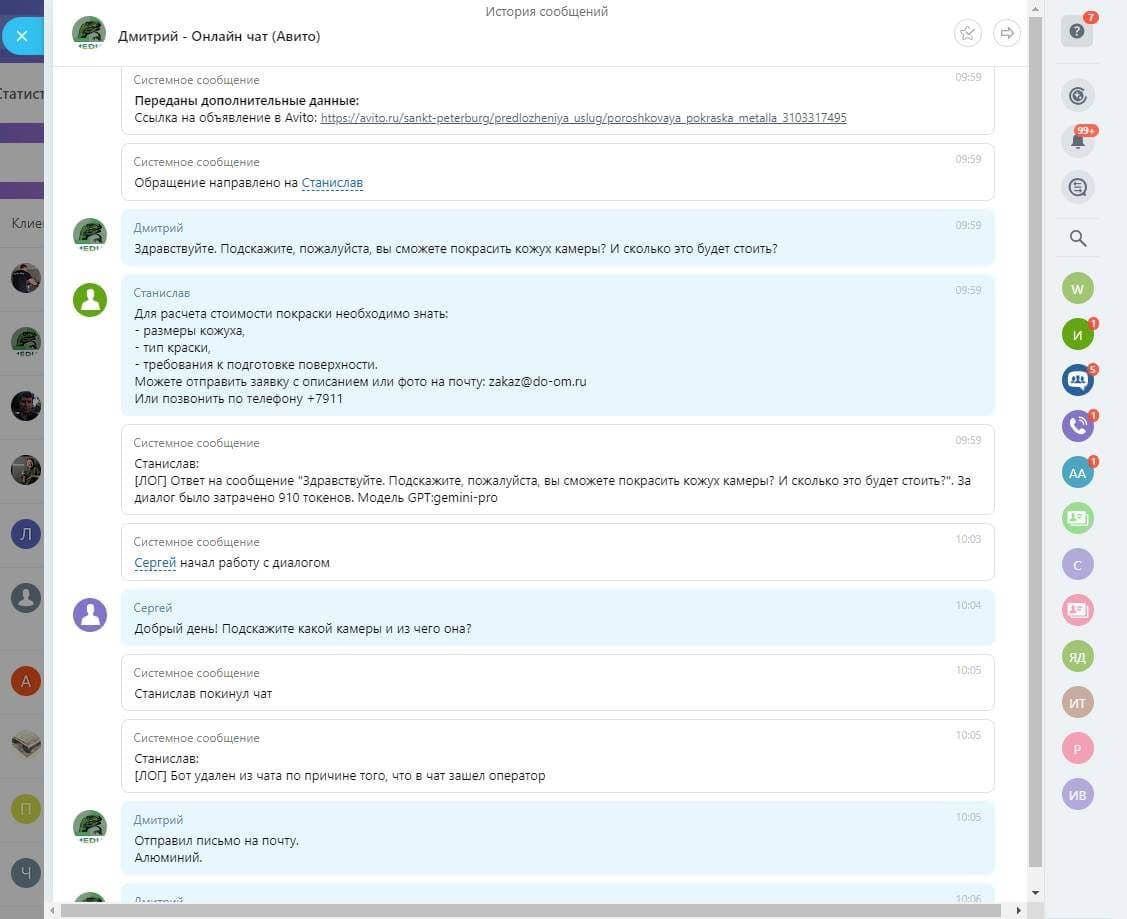Click the message "Отправил письмо на почту."
Screen dimensions: 1127x919
pyautogui.click(x=216, y=841)
